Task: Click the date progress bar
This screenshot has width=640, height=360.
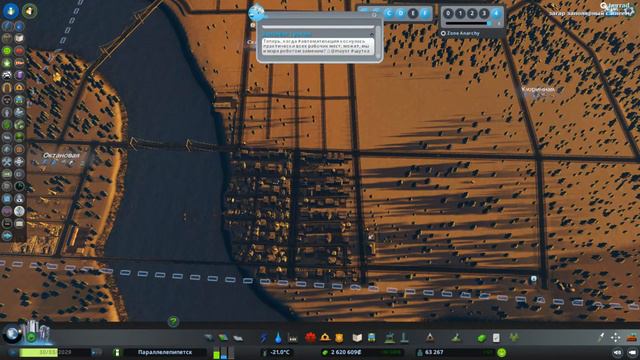Action: 55,352
